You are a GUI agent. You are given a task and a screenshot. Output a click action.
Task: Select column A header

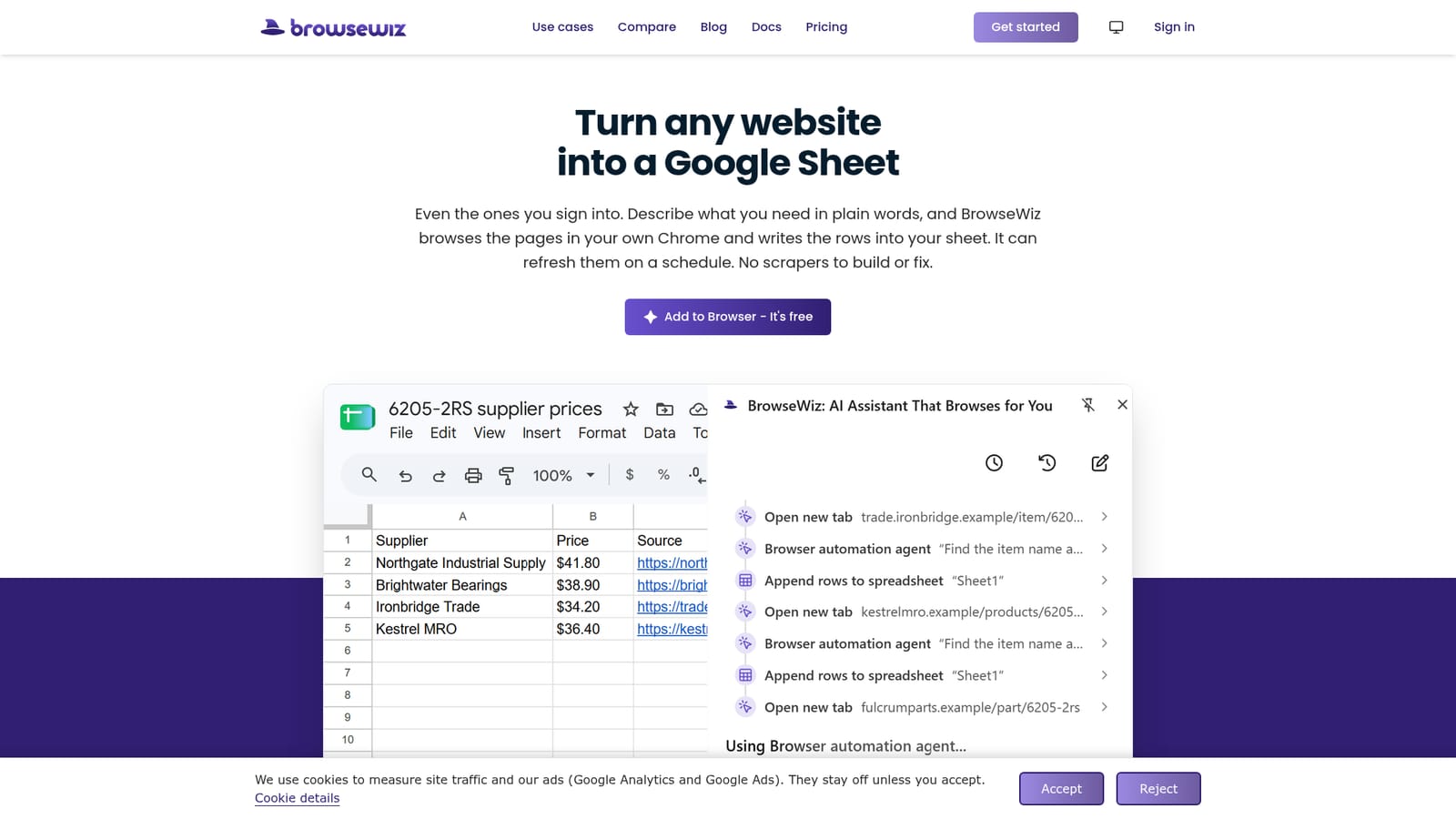(462, 517)
